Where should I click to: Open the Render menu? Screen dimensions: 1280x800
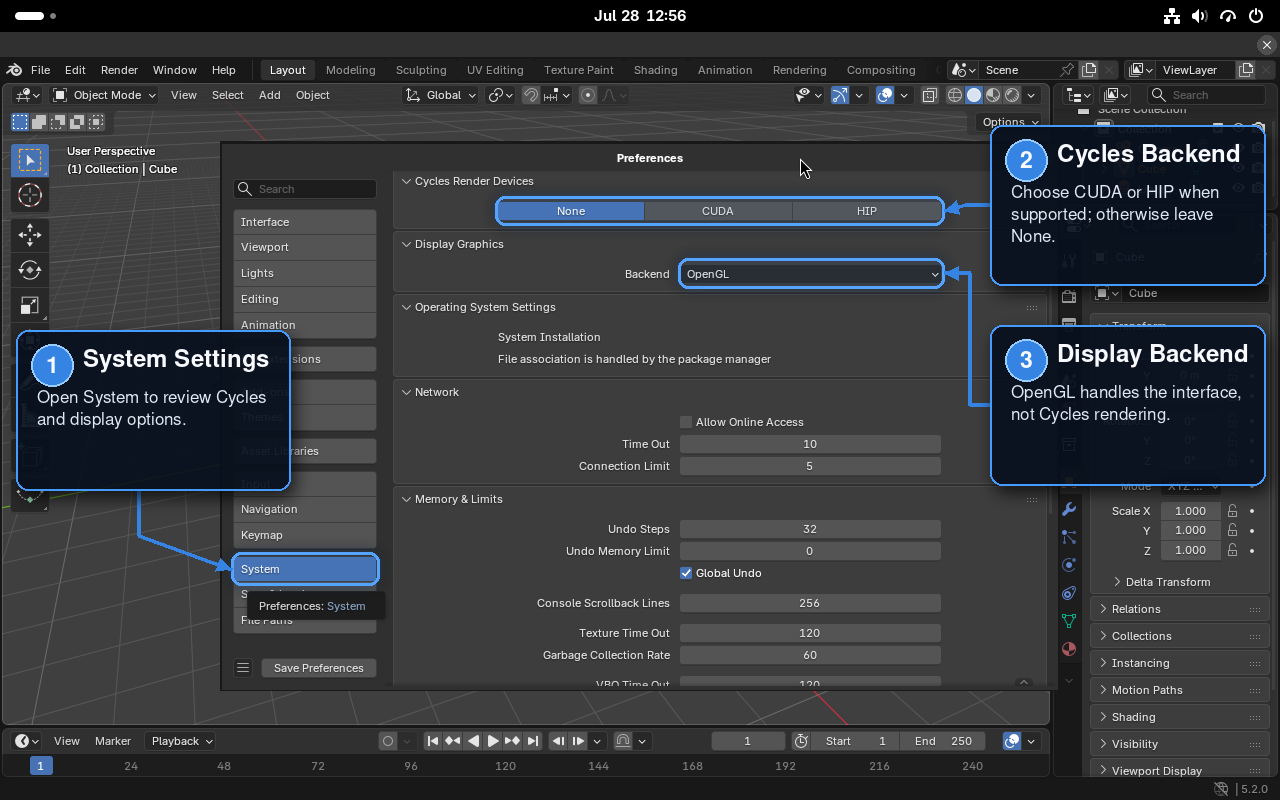119,70
